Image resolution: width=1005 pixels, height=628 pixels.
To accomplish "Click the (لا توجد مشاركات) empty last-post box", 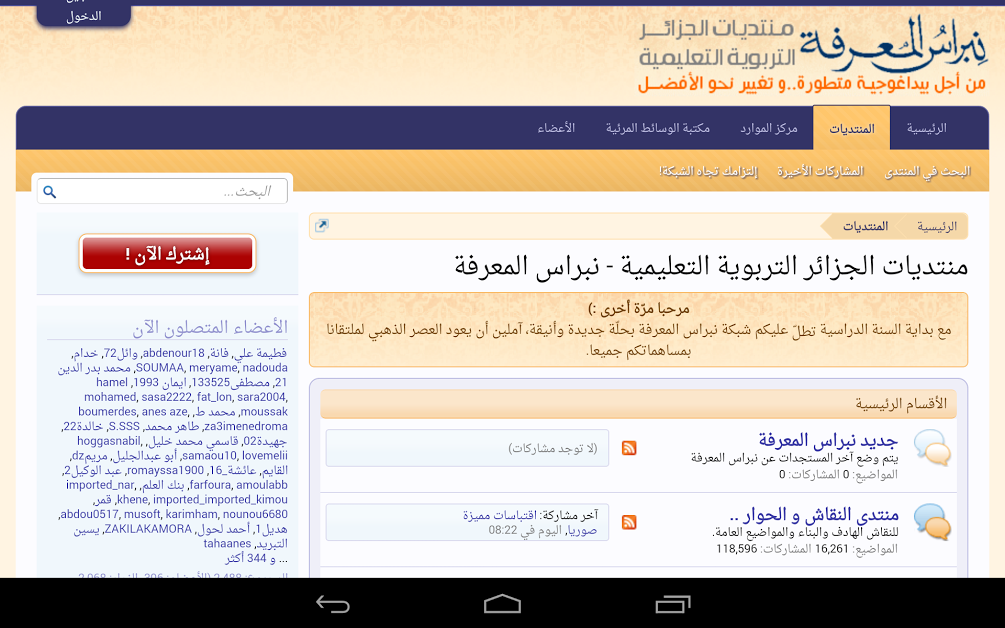I will [467, 448].
